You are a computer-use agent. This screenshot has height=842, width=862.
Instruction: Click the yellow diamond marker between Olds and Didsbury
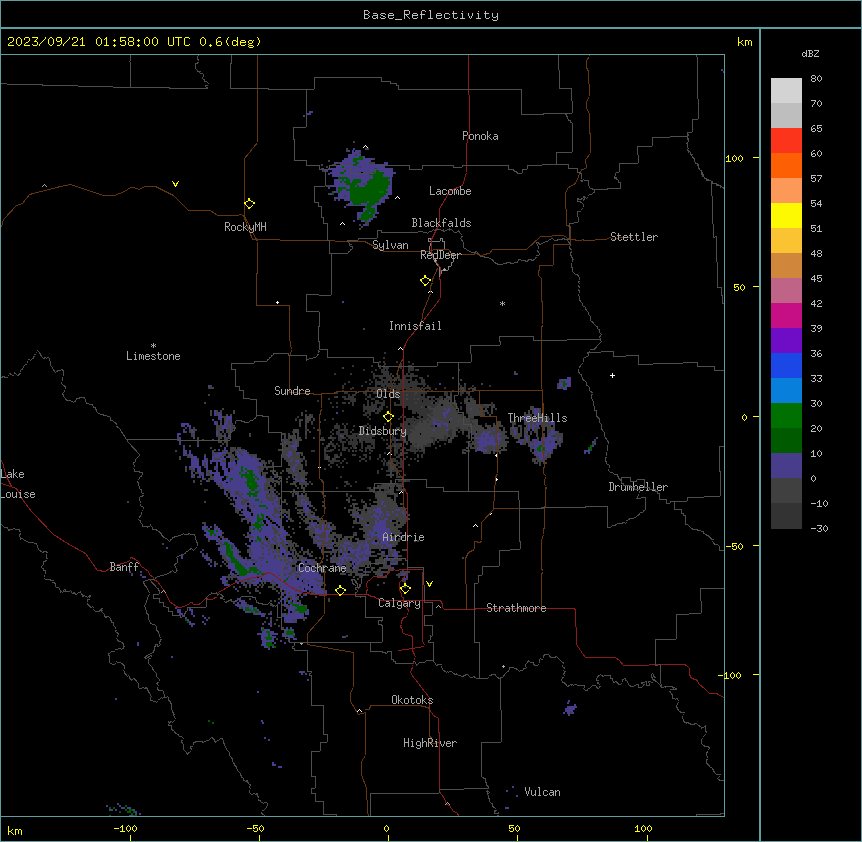388,417
